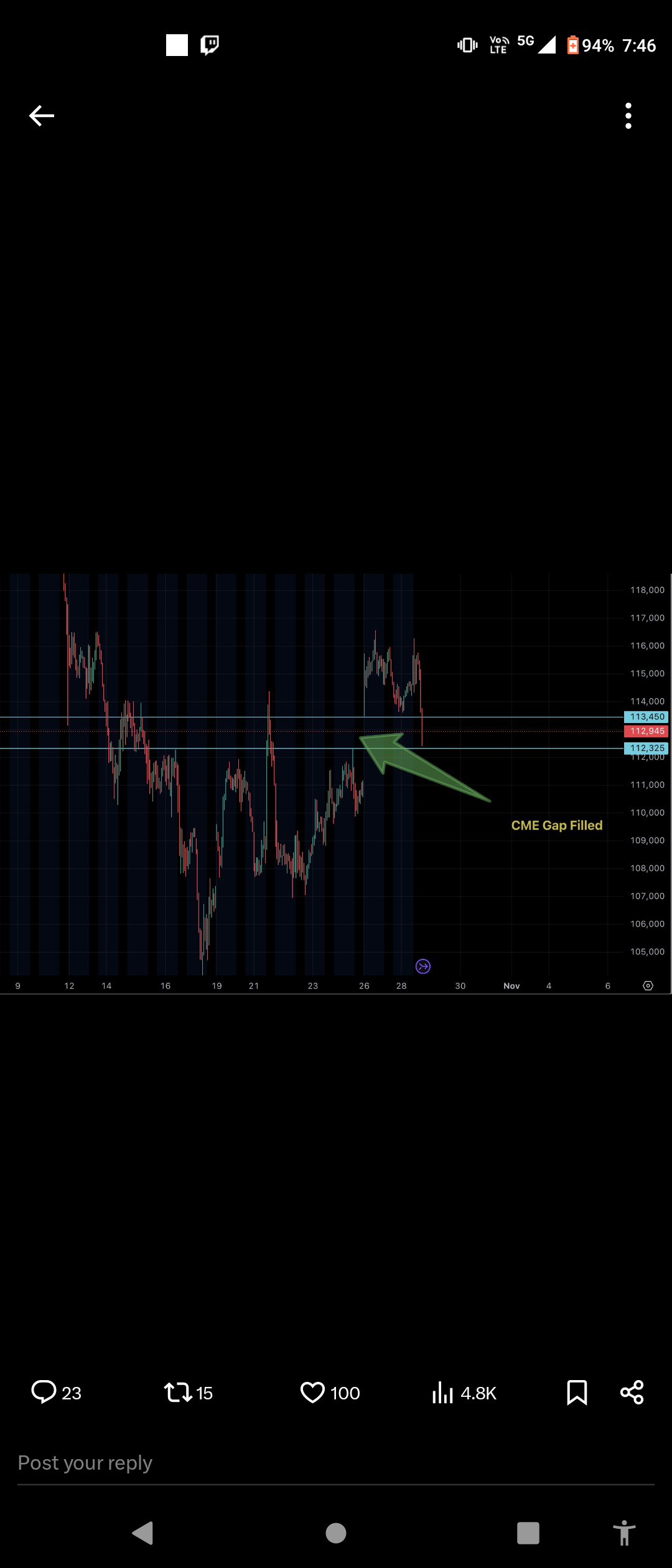Tap the chart settings gear icon
Screen dimensions: 672x1568
click(648, 986)
